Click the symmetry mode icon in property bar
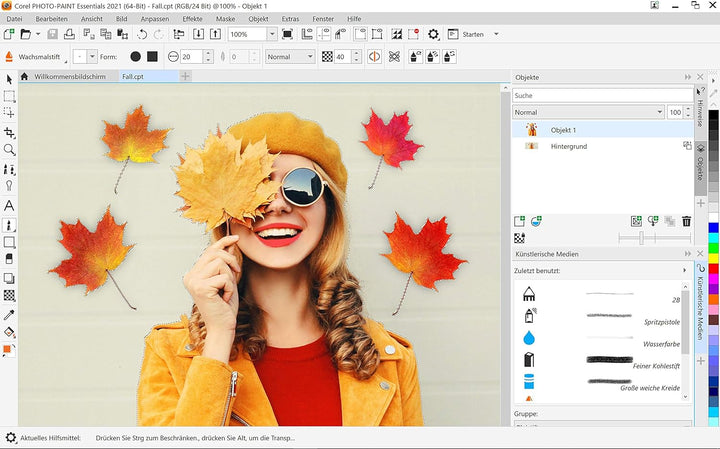Screen dimensions: 720x449 pos(375,56)
